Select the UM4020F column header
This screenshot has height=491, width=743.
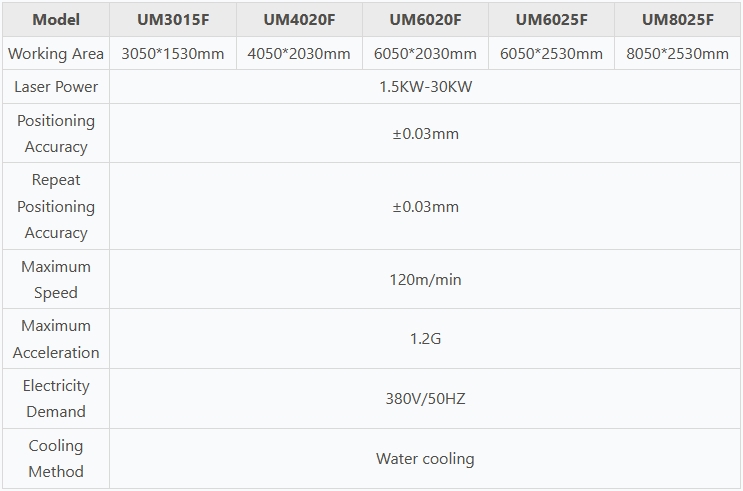point(299,20)
